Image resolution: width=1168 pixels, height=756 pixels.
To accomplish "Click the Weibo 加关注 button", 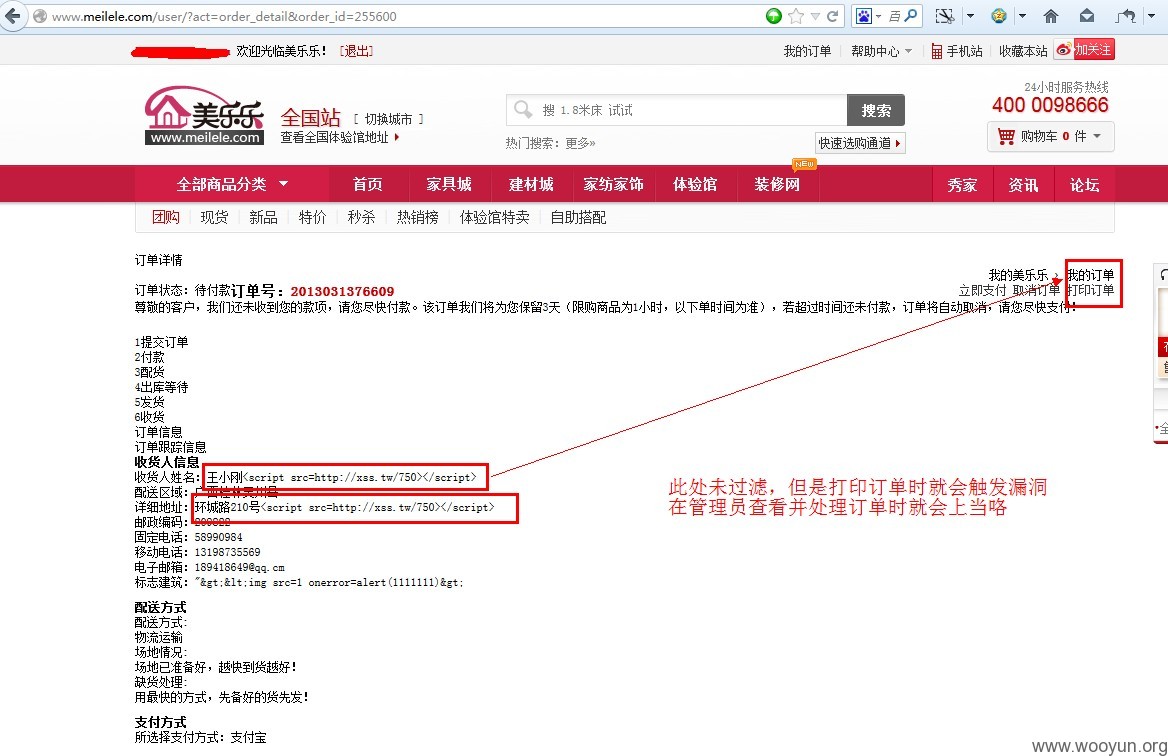I will click(x=1085, y=49).
